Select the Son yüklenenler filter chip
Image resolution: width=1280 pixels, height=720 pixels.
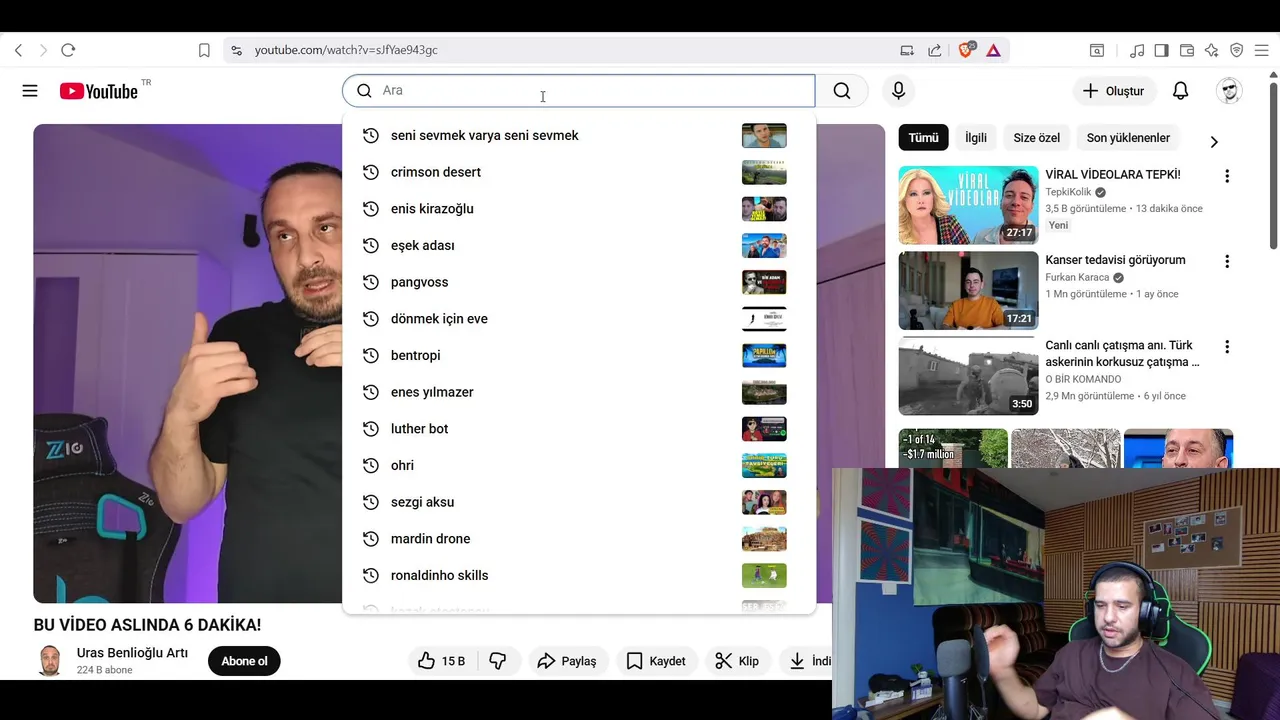pos(1128,138)
